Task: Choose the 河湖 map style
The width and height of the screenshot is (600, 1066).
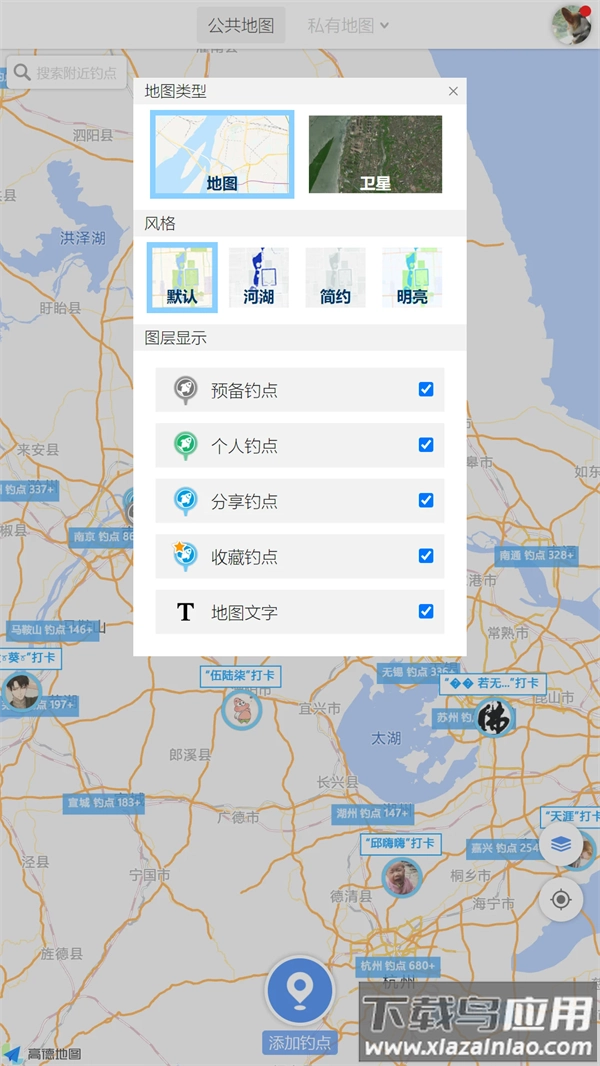Action: click(x=259, y=277)
